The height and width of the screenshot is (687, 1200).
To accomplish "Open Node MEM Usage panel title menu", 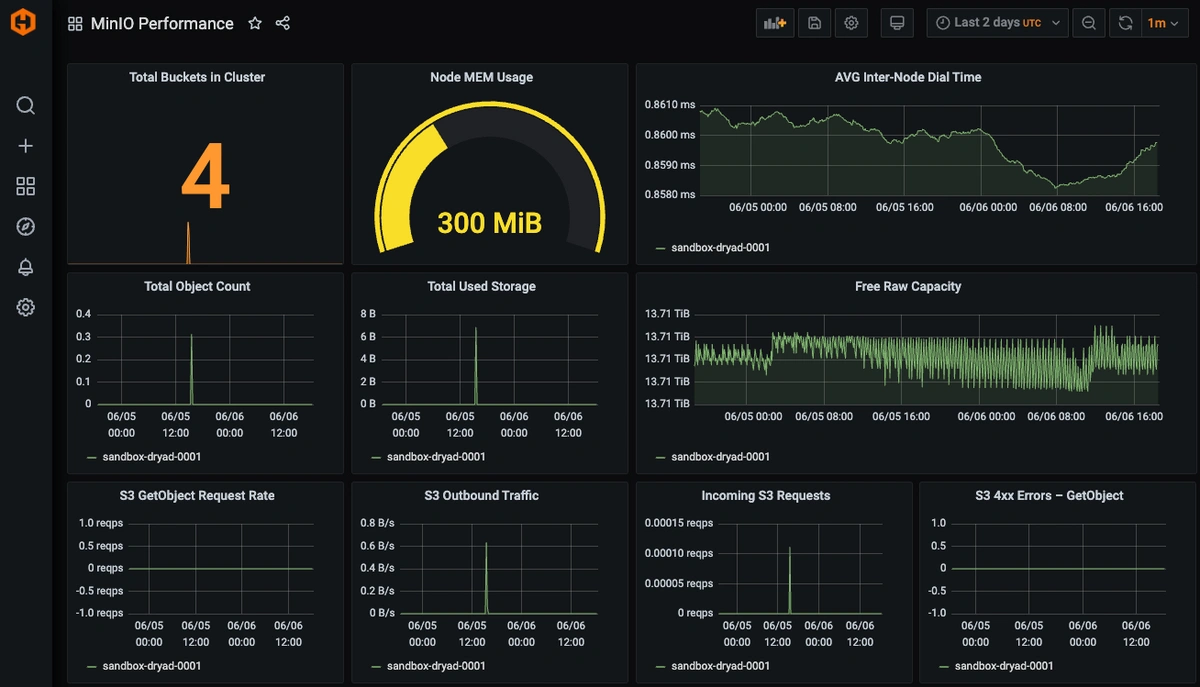I will [481, 77].
